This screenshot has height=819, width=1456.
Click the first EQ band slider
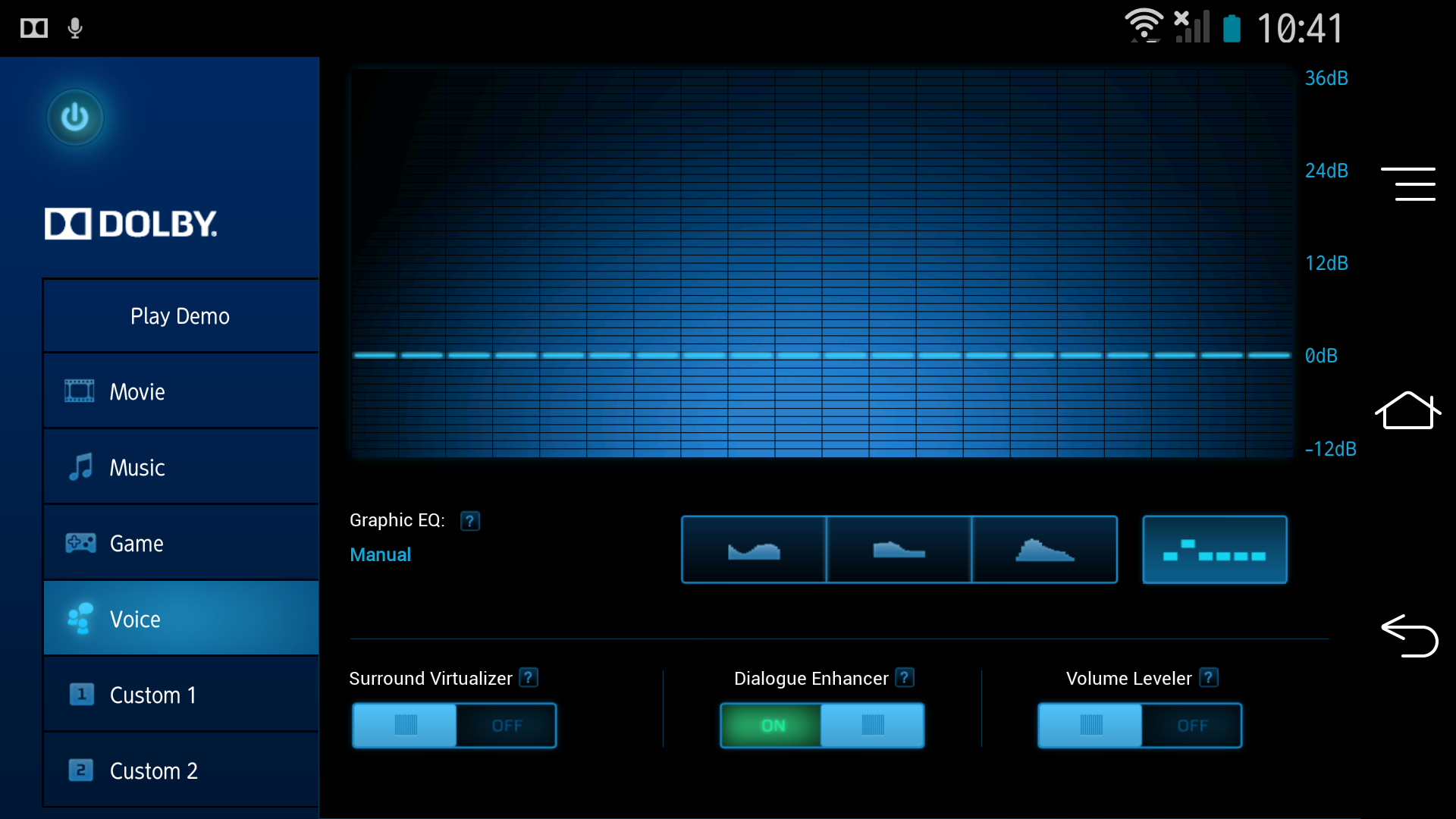pyautogui.click(x=375, y=355)
